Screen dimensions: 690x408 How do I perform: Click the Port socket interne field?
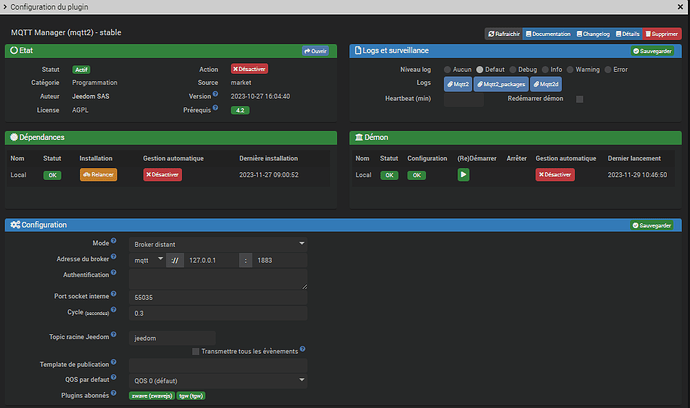pyautogui.click(x=218, y=298)
